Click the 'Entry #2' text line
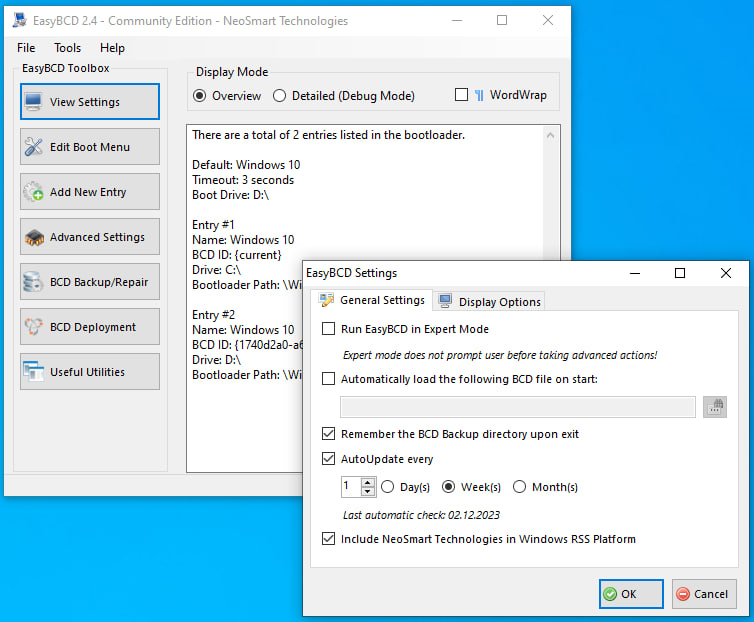Screen dimensions: 754x622 coord(214,315)
